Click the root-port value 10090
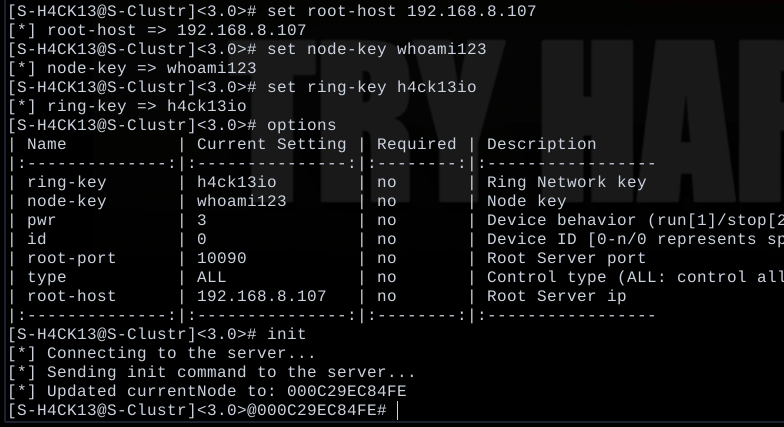This screenshot has width=784, height=427. click(222, 258)
